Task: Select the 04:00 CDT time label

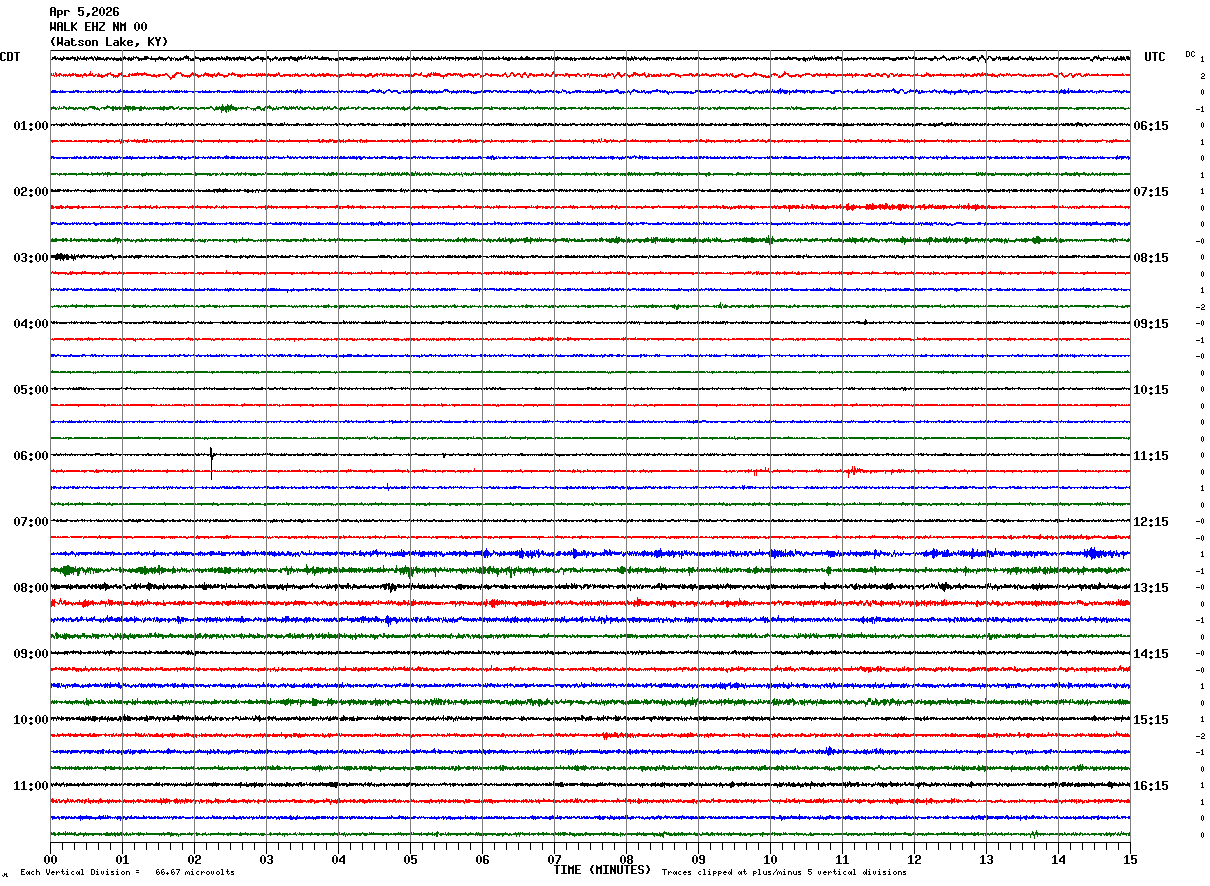Action: point(31,324)
